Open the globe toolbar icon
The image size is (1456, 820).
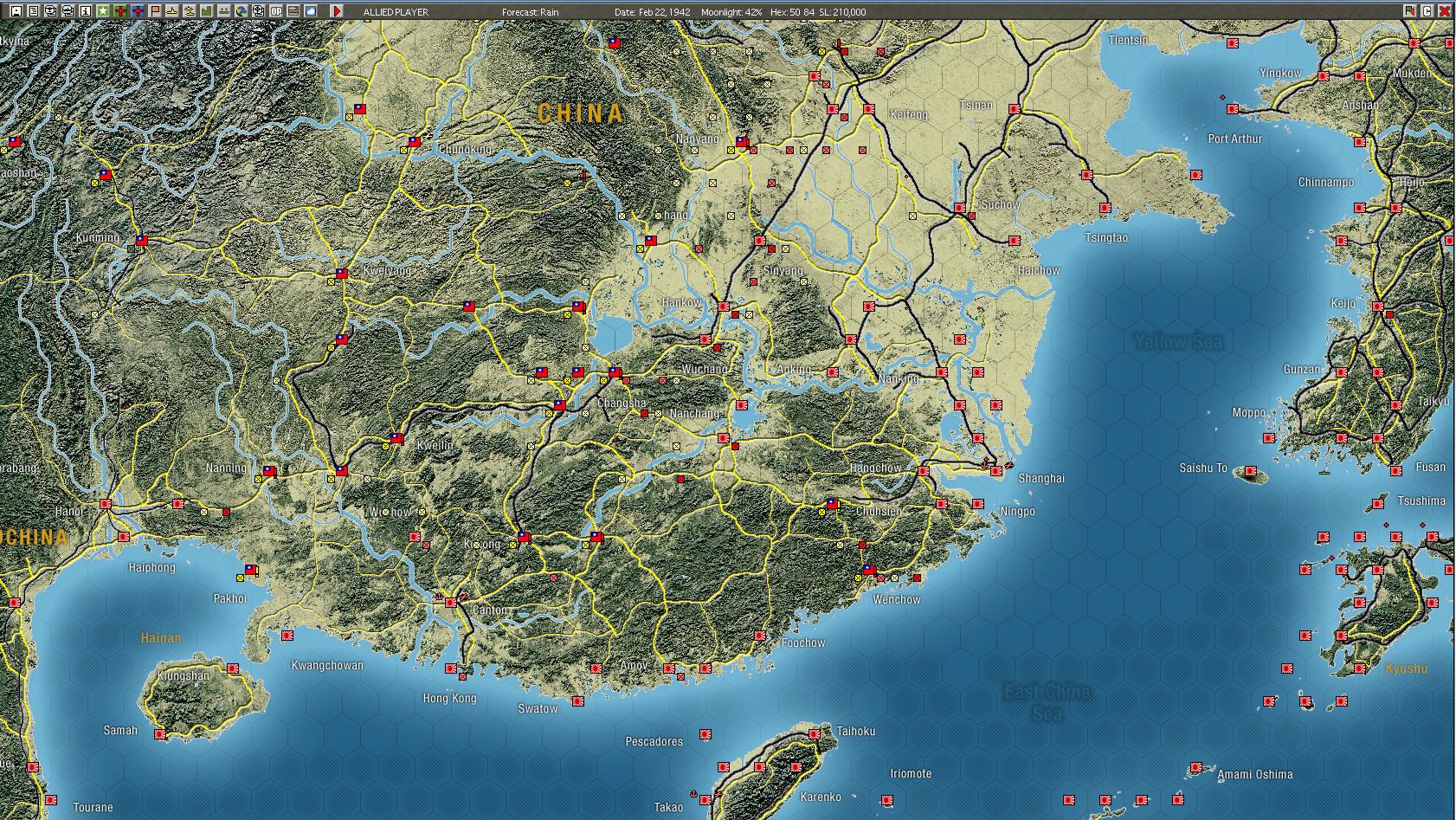tap(241, 11)
